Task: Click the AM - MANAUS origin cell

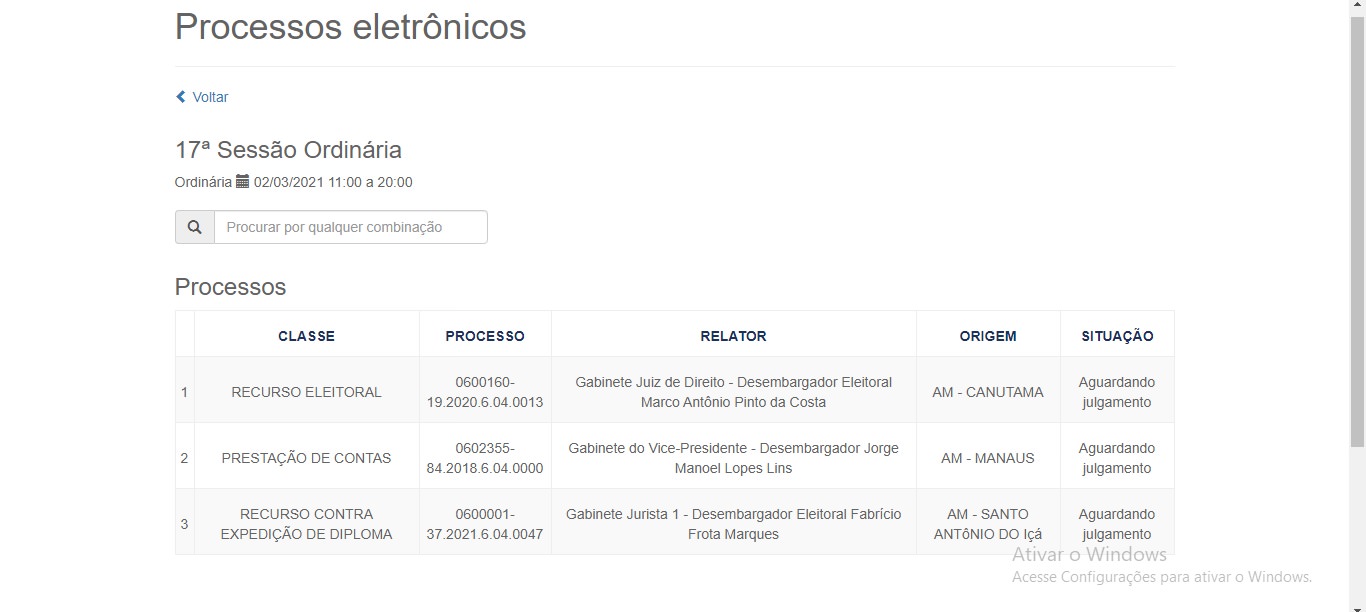Action: (988, 458)
